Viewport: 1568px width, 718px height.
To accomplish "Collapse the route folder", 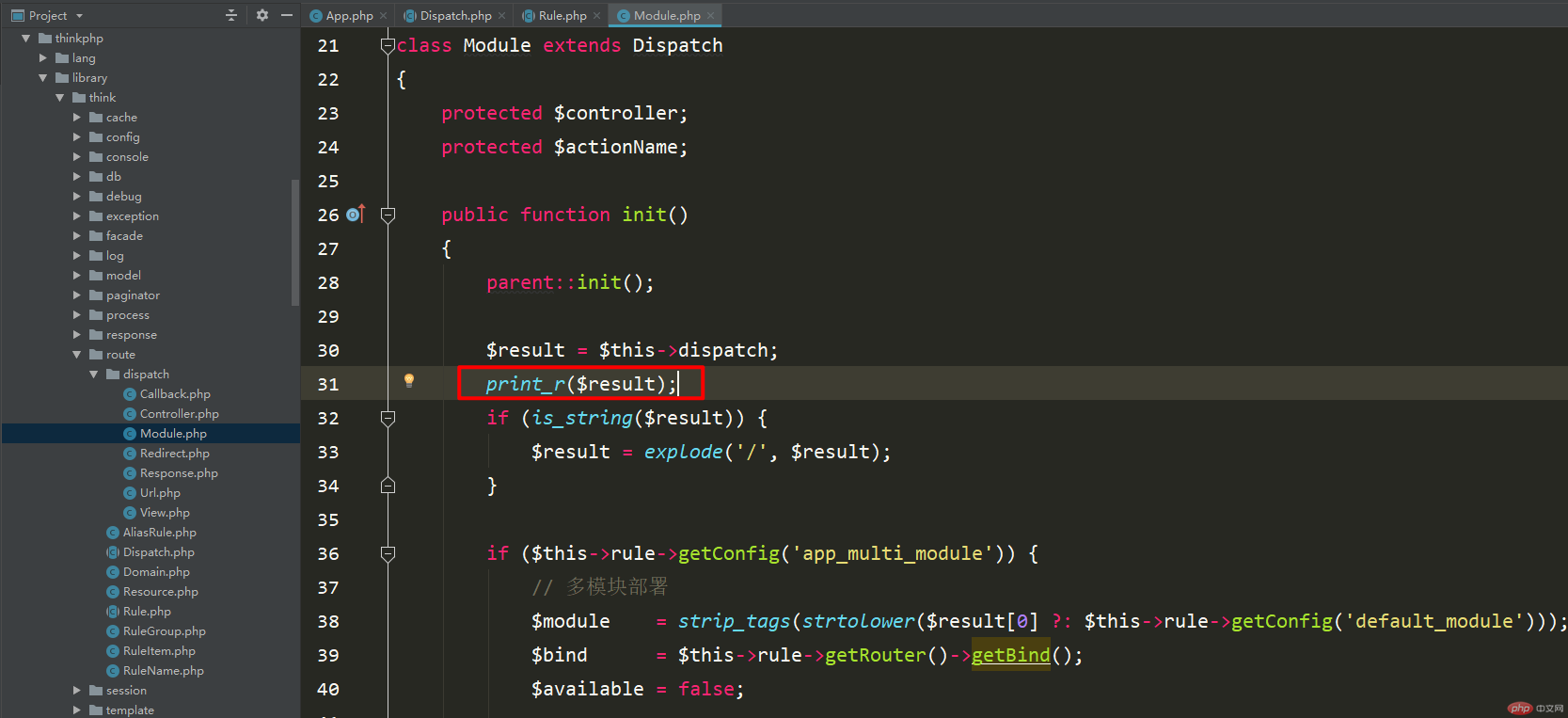I will (x=77, y=355).
